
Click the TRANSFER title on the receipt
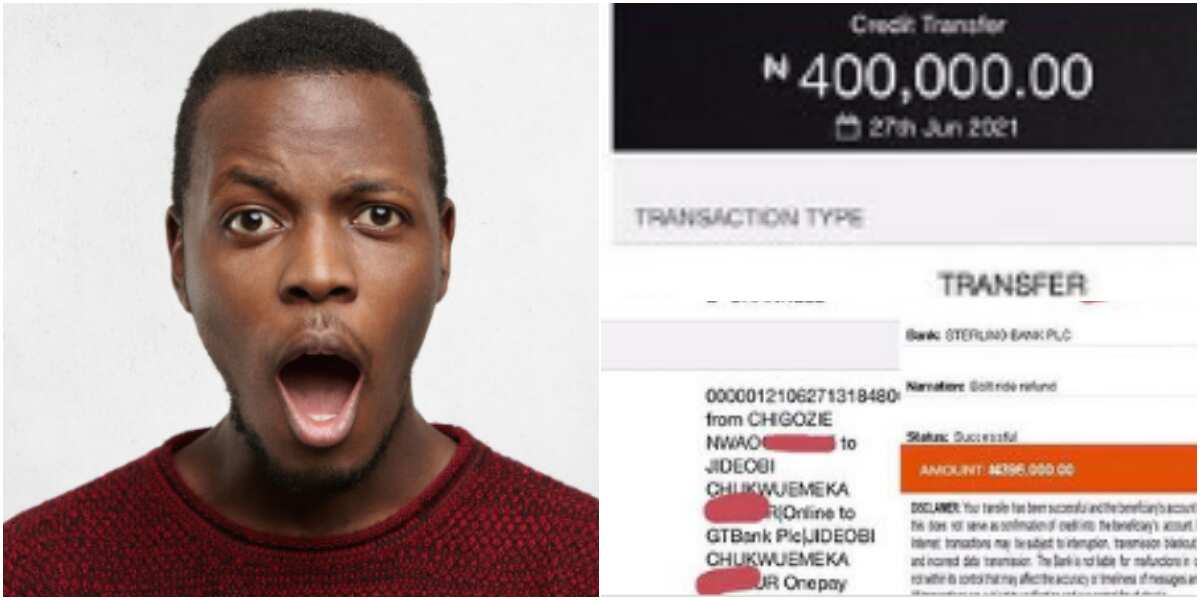pyautogui.click(x=1012, y=285)
